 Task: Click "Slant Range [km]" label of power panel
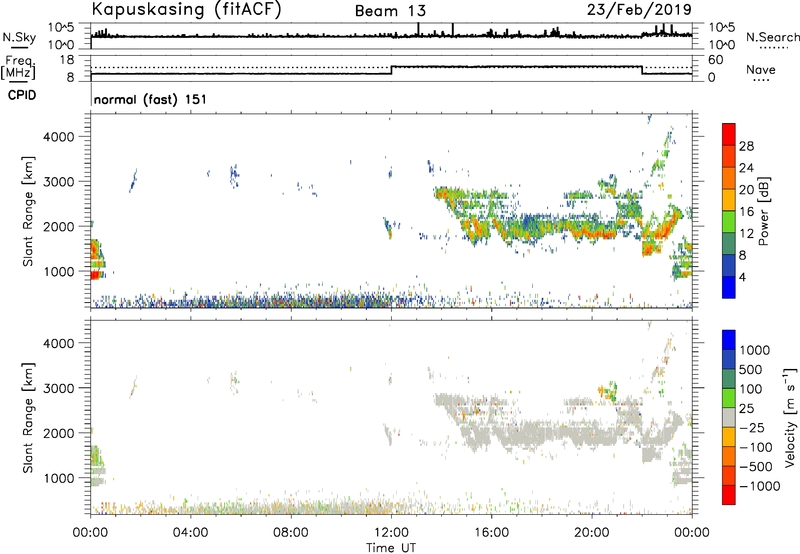[x=28, y=211]
